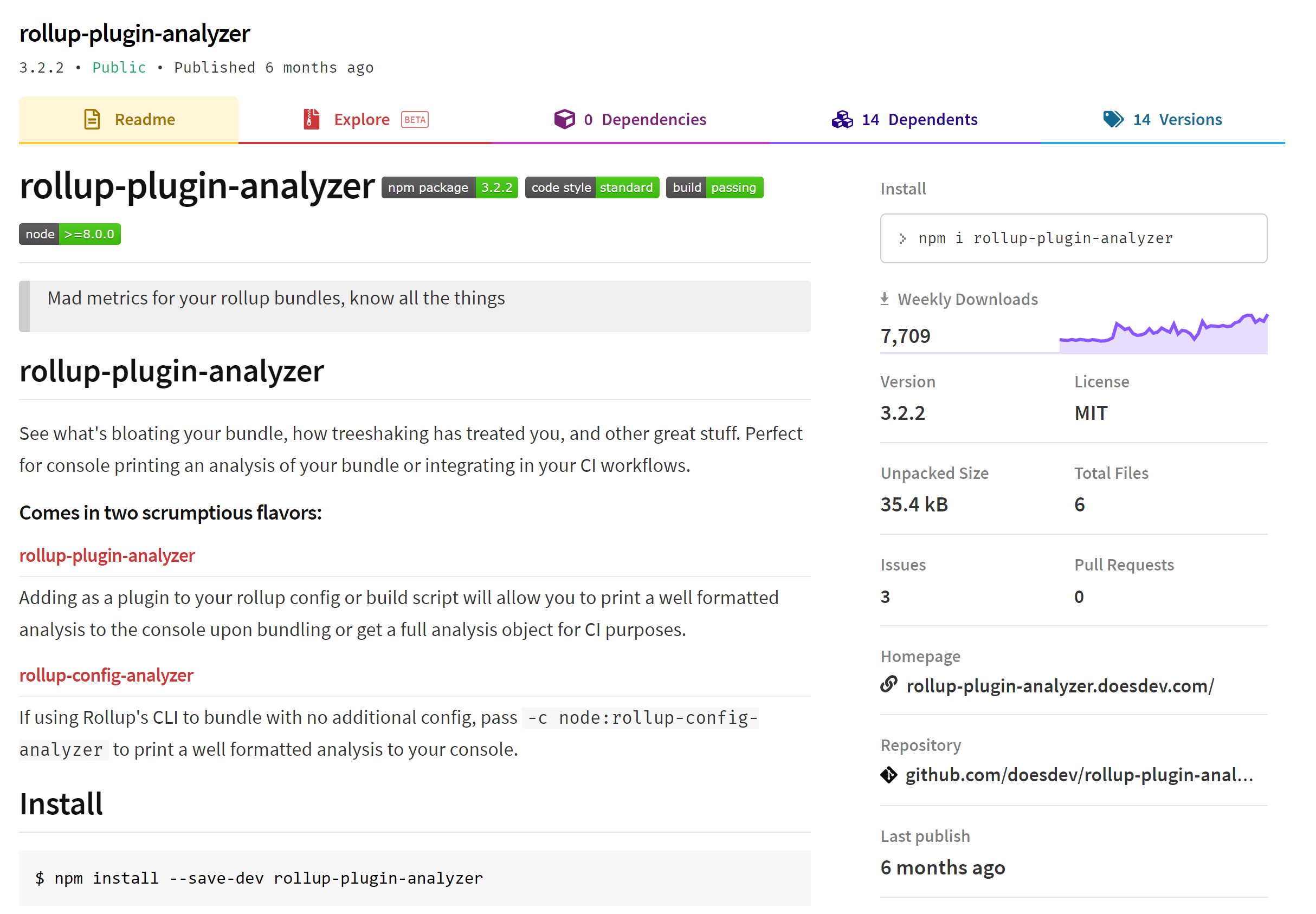The width and height of the screenshot is (1316, 914).
Task: Follow the red rollup-plugin-analyzer heading link
Action: pos(107,555)
